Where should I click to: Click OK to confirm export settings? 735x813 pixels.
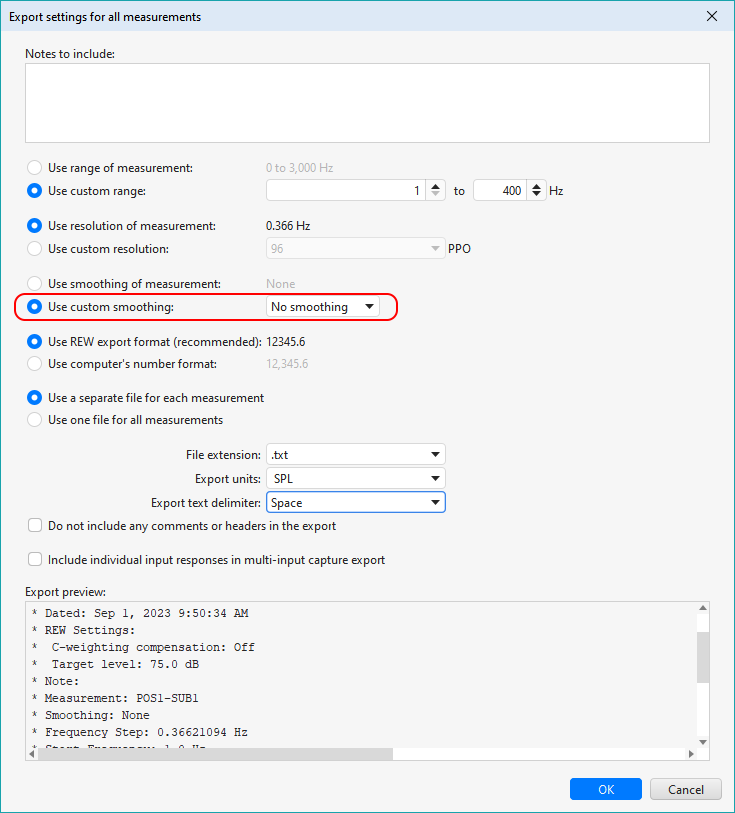(605, 789)
